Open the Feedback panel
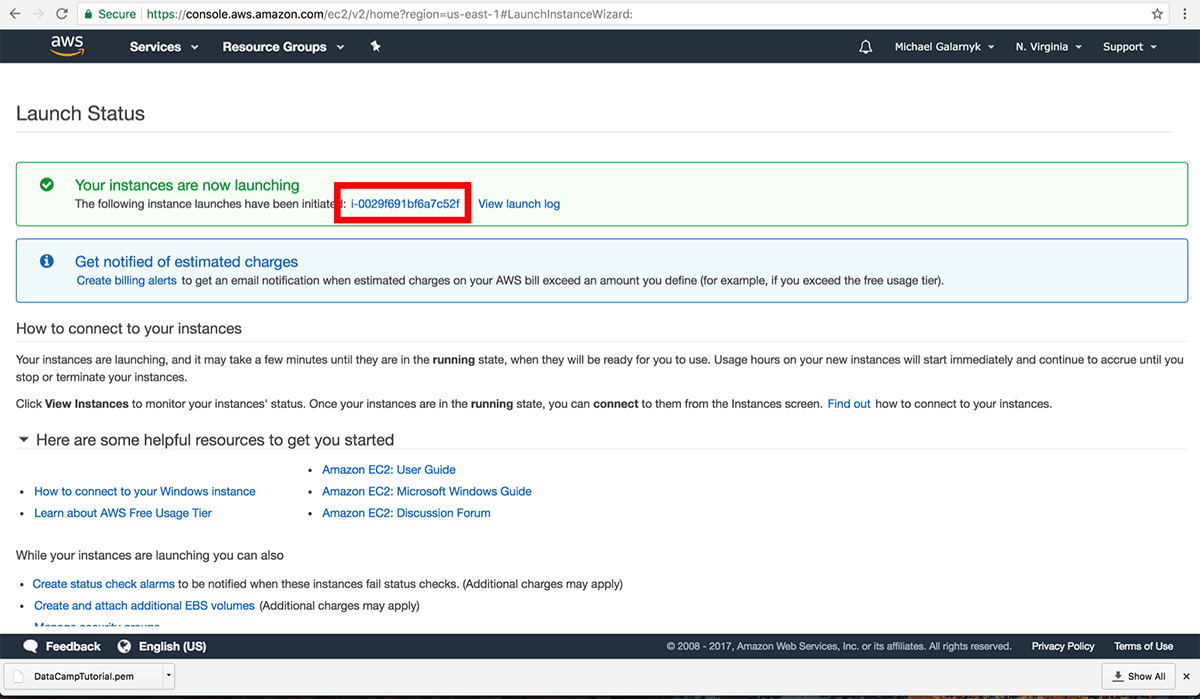Viewport: 1200px width, 699px height. 61,646
